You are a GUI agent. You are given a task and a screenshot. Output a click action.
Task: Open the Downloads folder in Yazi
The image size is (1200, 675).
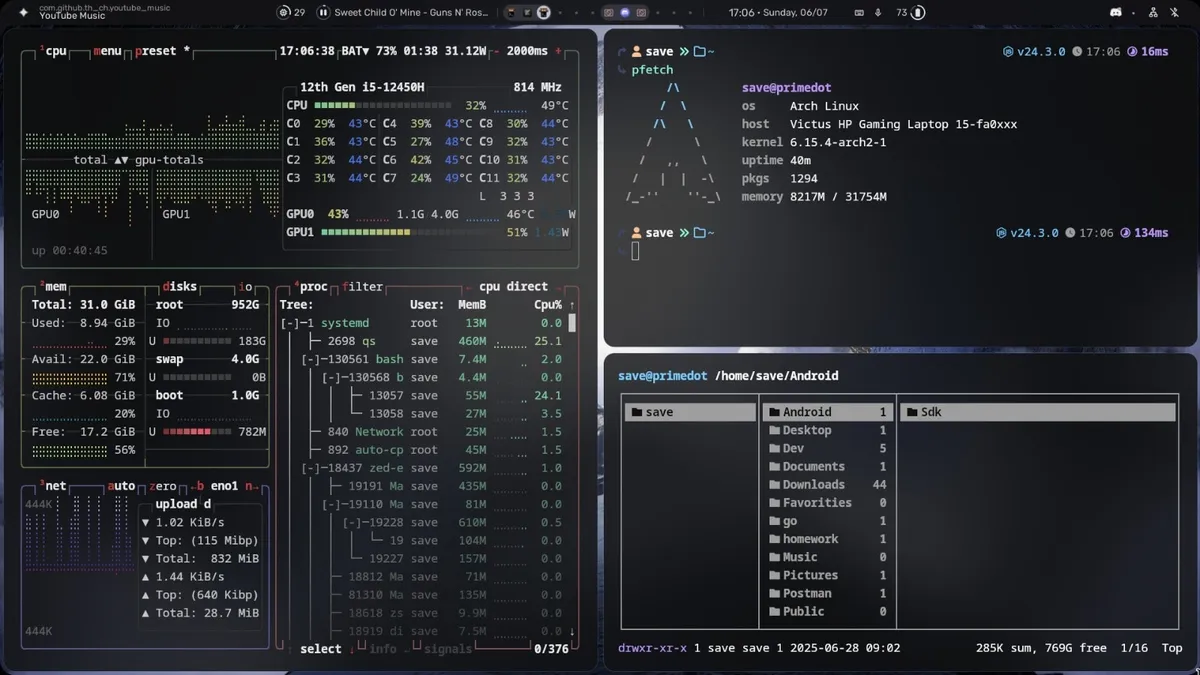813,484
